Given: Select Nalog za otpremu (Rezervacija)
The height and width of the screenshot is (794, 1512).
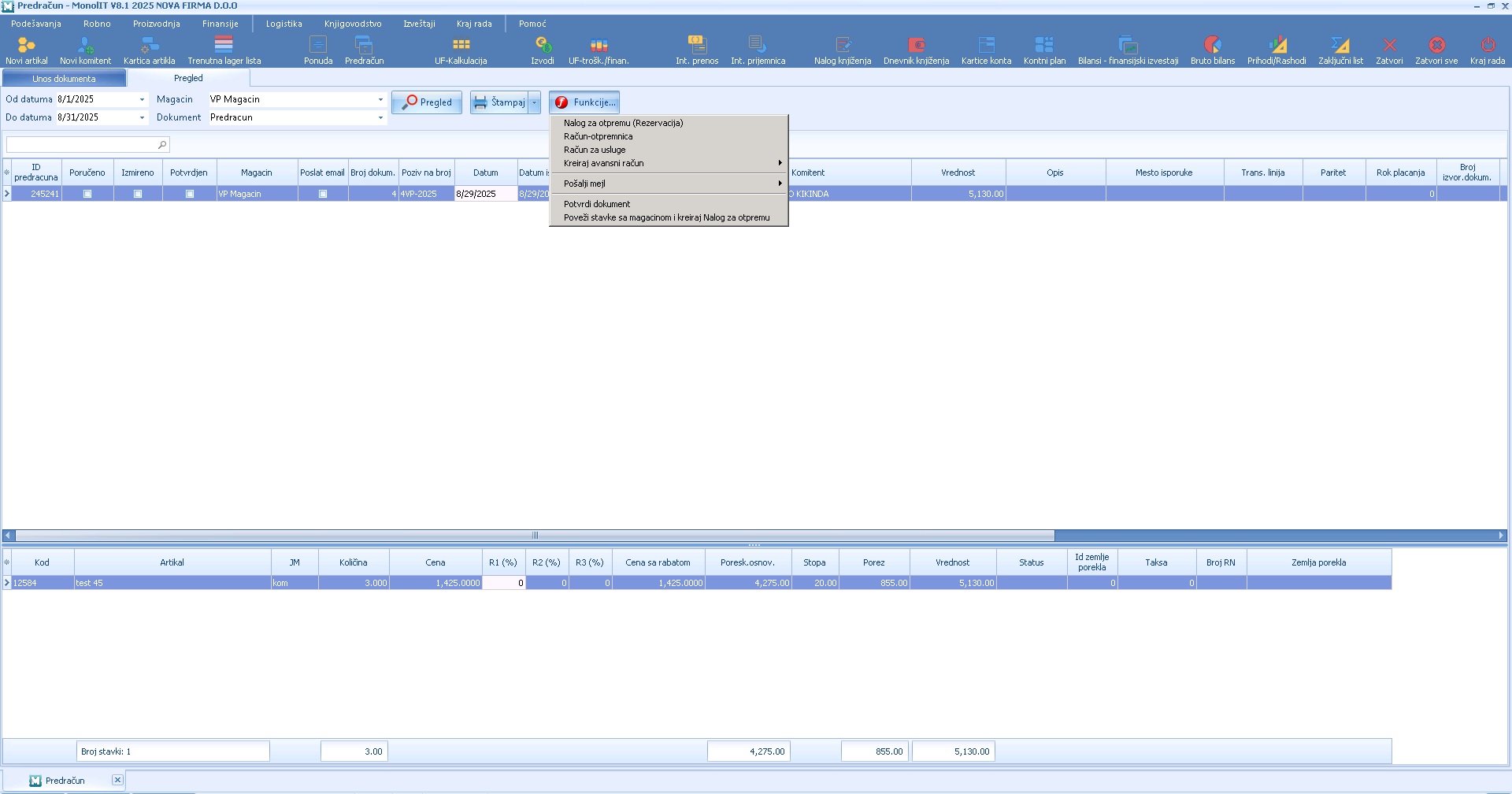Looking at the screenshot, I should (669, 123).
